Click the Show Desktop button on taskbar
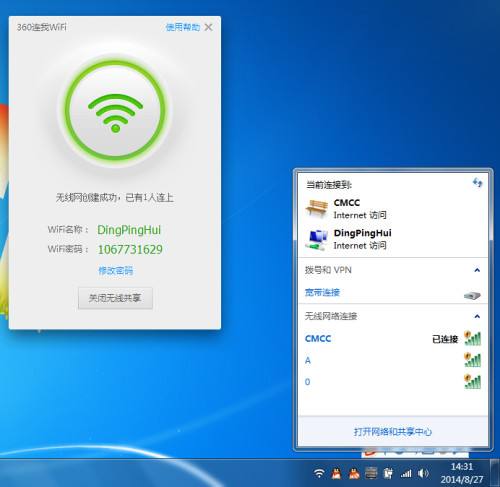 pos(495,473)
